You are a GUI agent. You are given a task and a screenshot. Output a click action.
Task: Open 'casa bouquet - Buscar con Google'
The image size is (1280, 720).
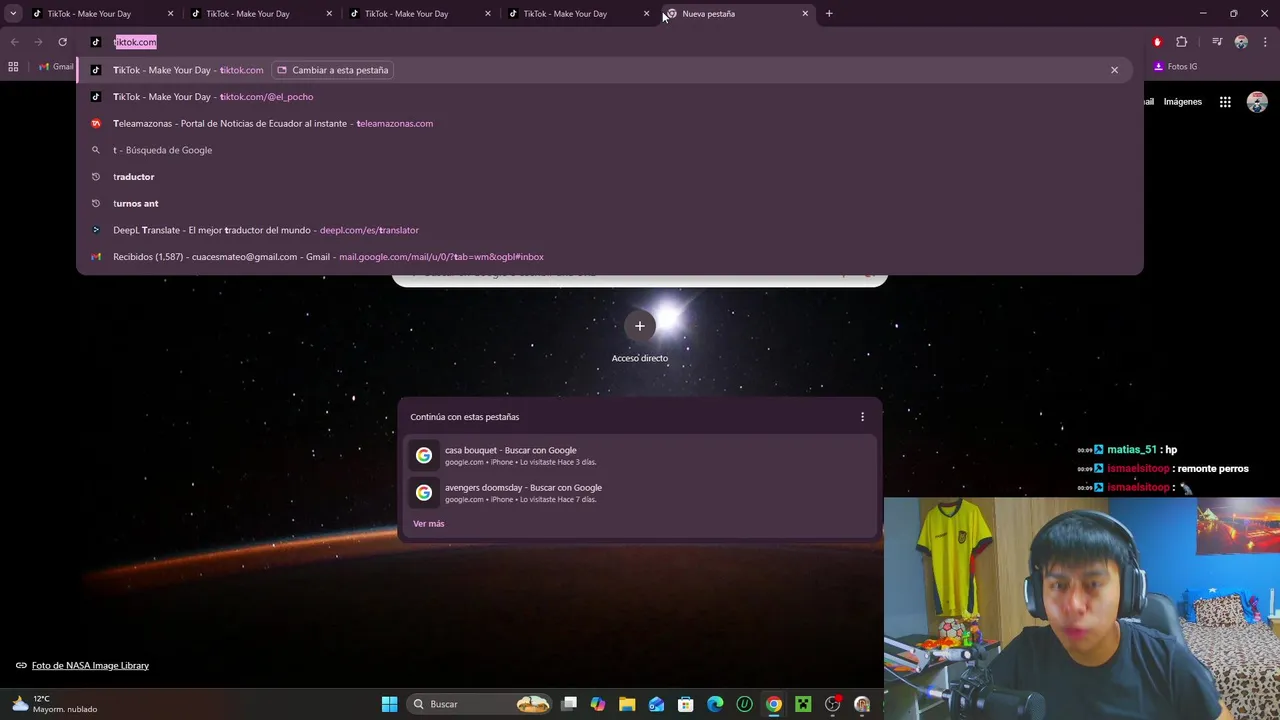point(640,456)
